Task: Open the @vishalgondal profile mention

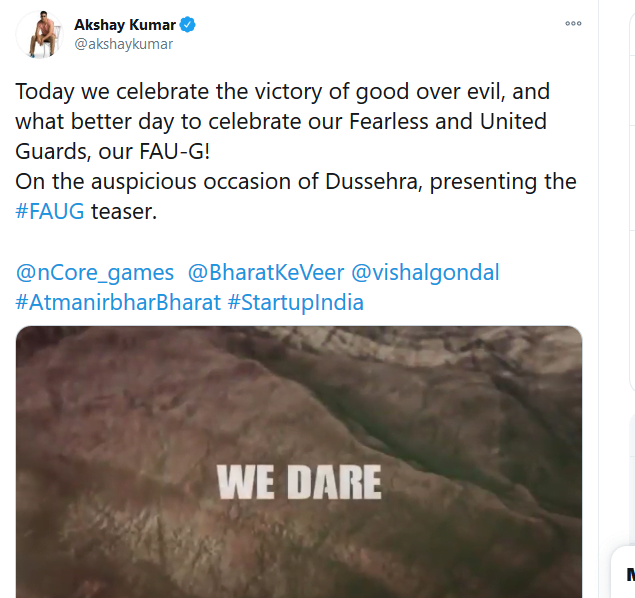Action: [425, 272]
